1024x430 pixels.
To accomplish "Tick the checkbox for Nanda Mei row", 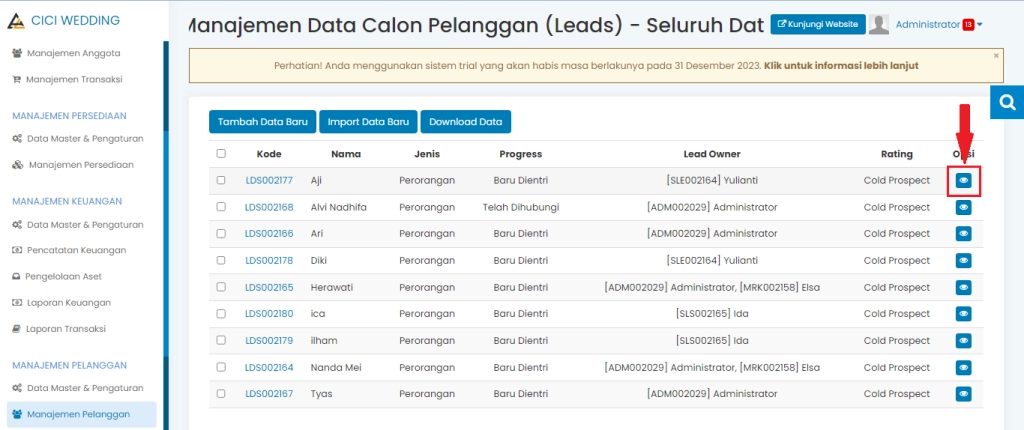I will 221,367.
